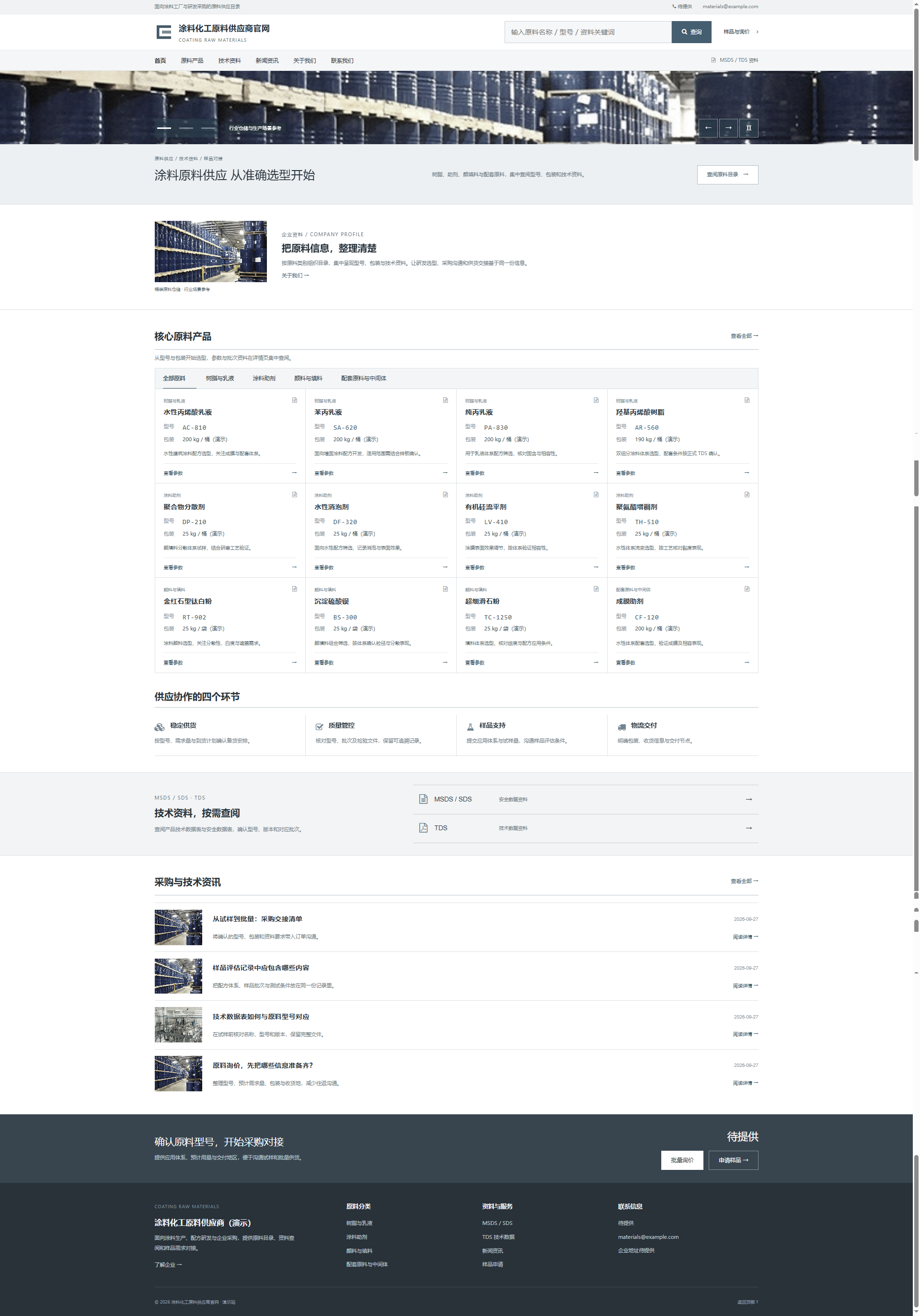
Task: Switch to 颜料与填料 product tab
Action: (x=309, y=378)
